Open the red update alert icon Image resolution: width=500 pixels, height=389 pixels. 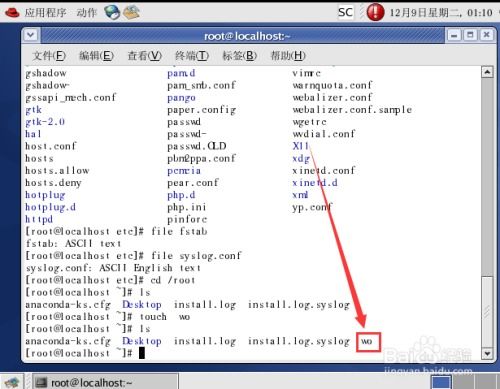pos(375,12)
